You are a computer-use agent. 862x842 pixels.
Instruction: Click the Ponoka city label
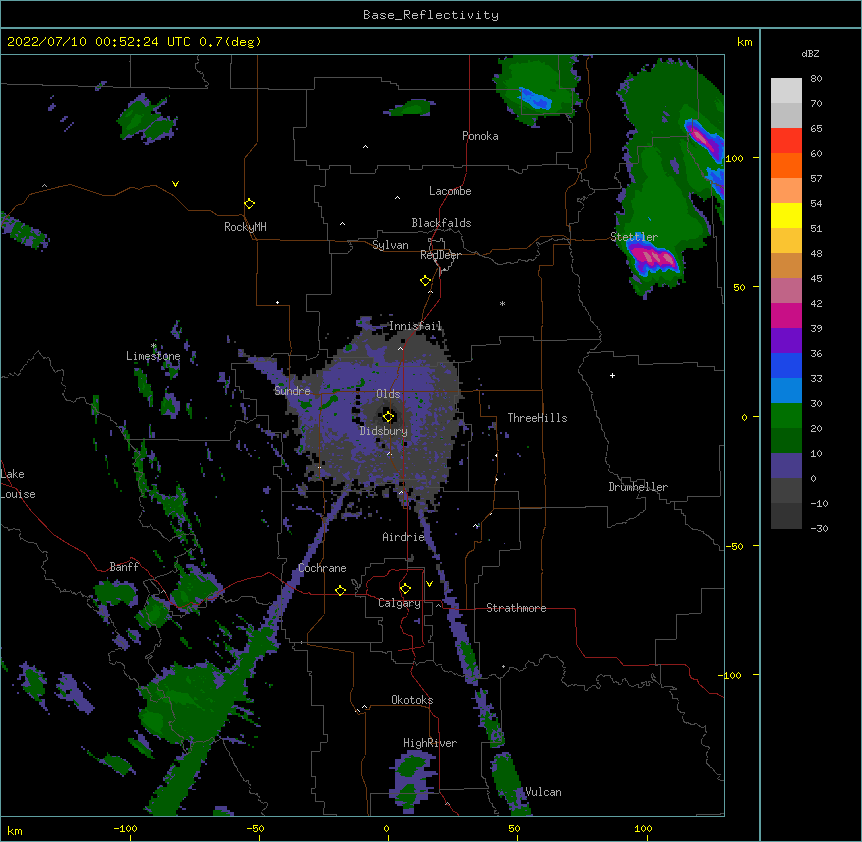coord(480,136)
